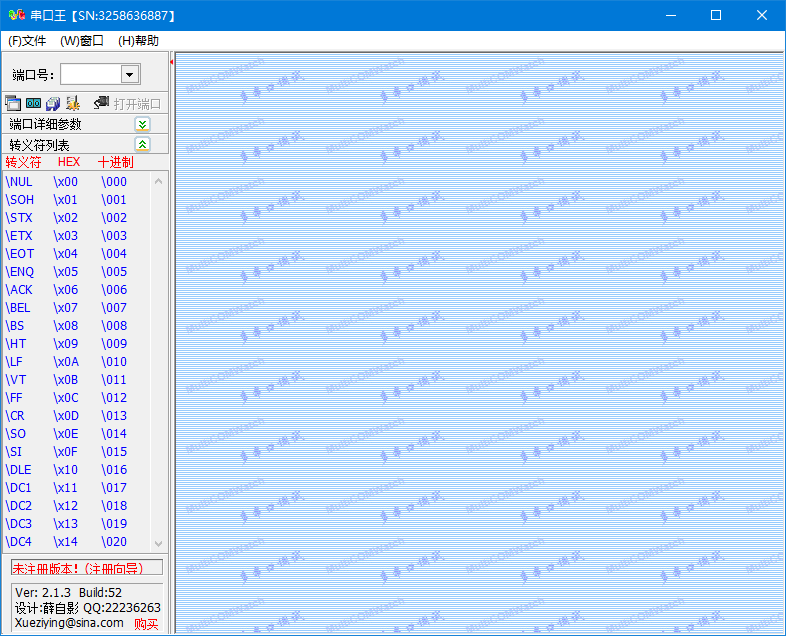Open the (W)窗口 menu
Viewport: 786px width, 636px height.
pyautogui.click(x=82, y=41)
